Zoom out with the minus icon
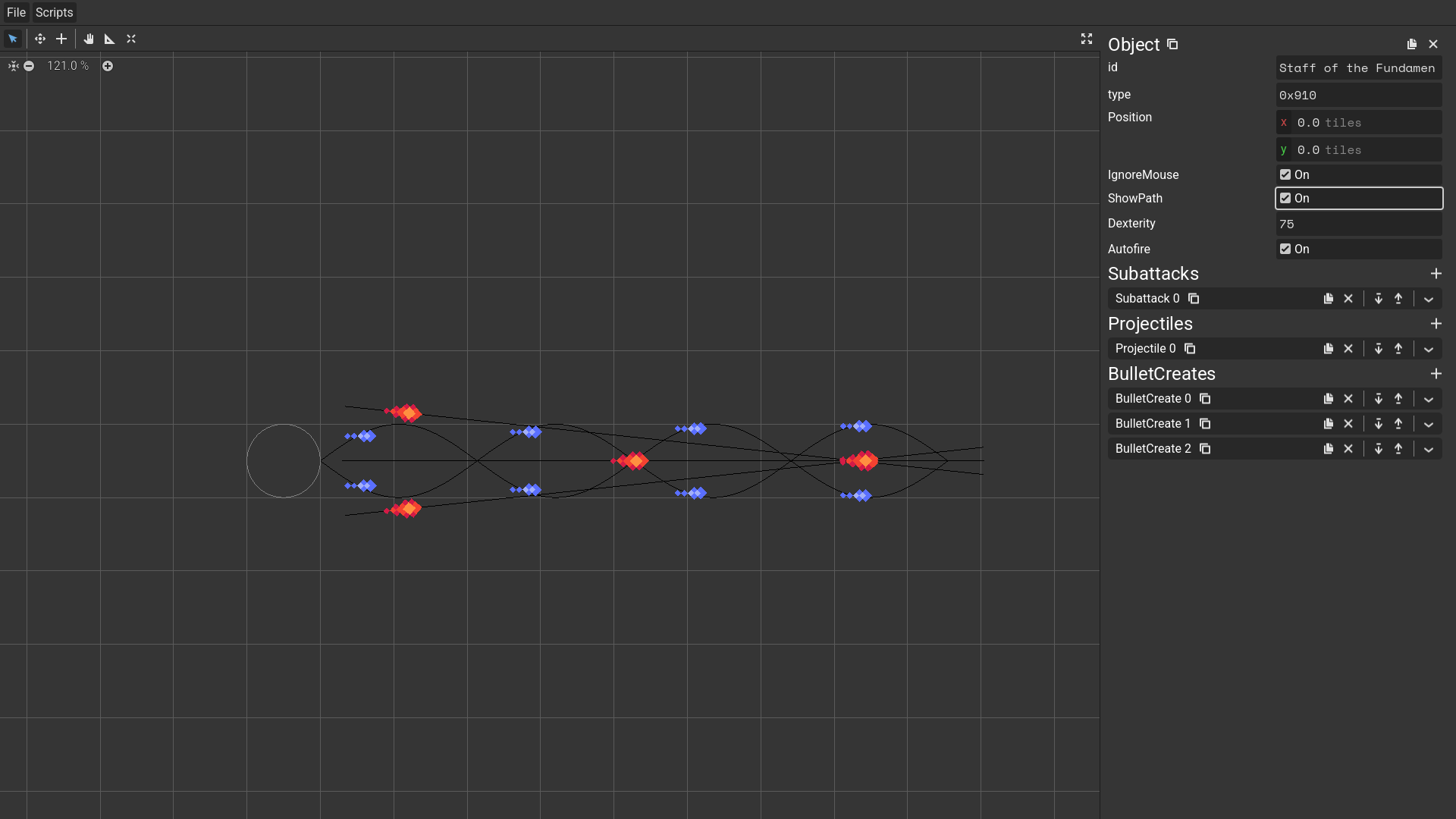 pos(29,66)
